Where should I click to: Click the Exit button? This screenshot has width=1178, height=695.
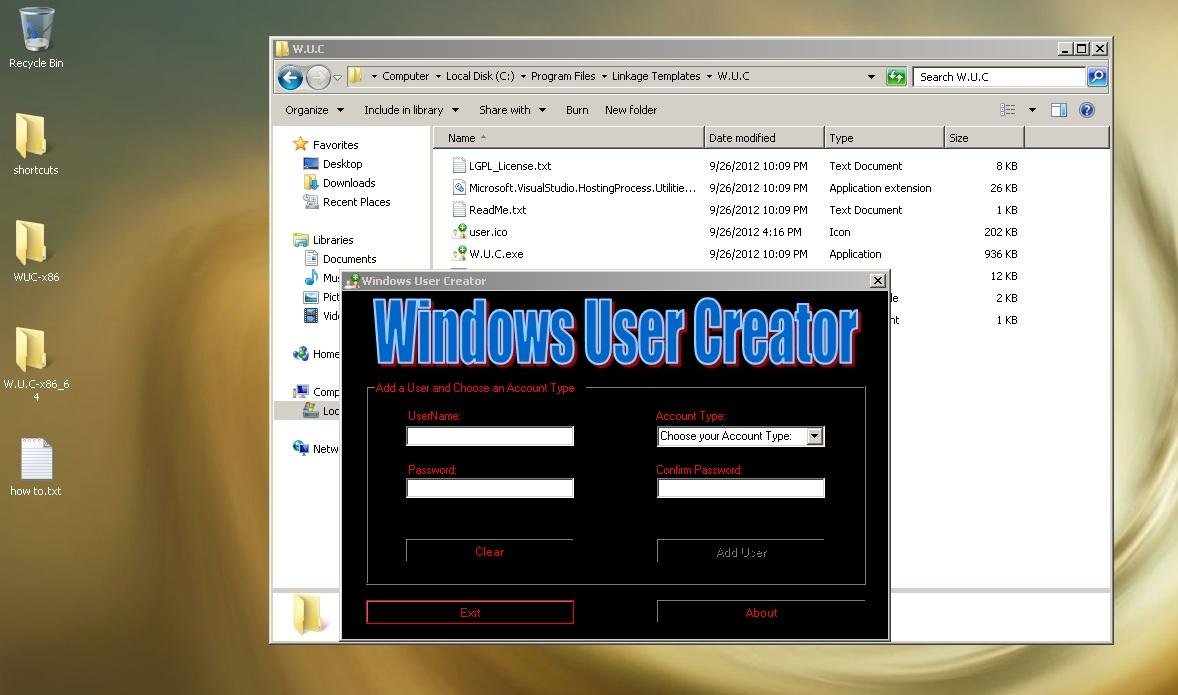point(470,612)
